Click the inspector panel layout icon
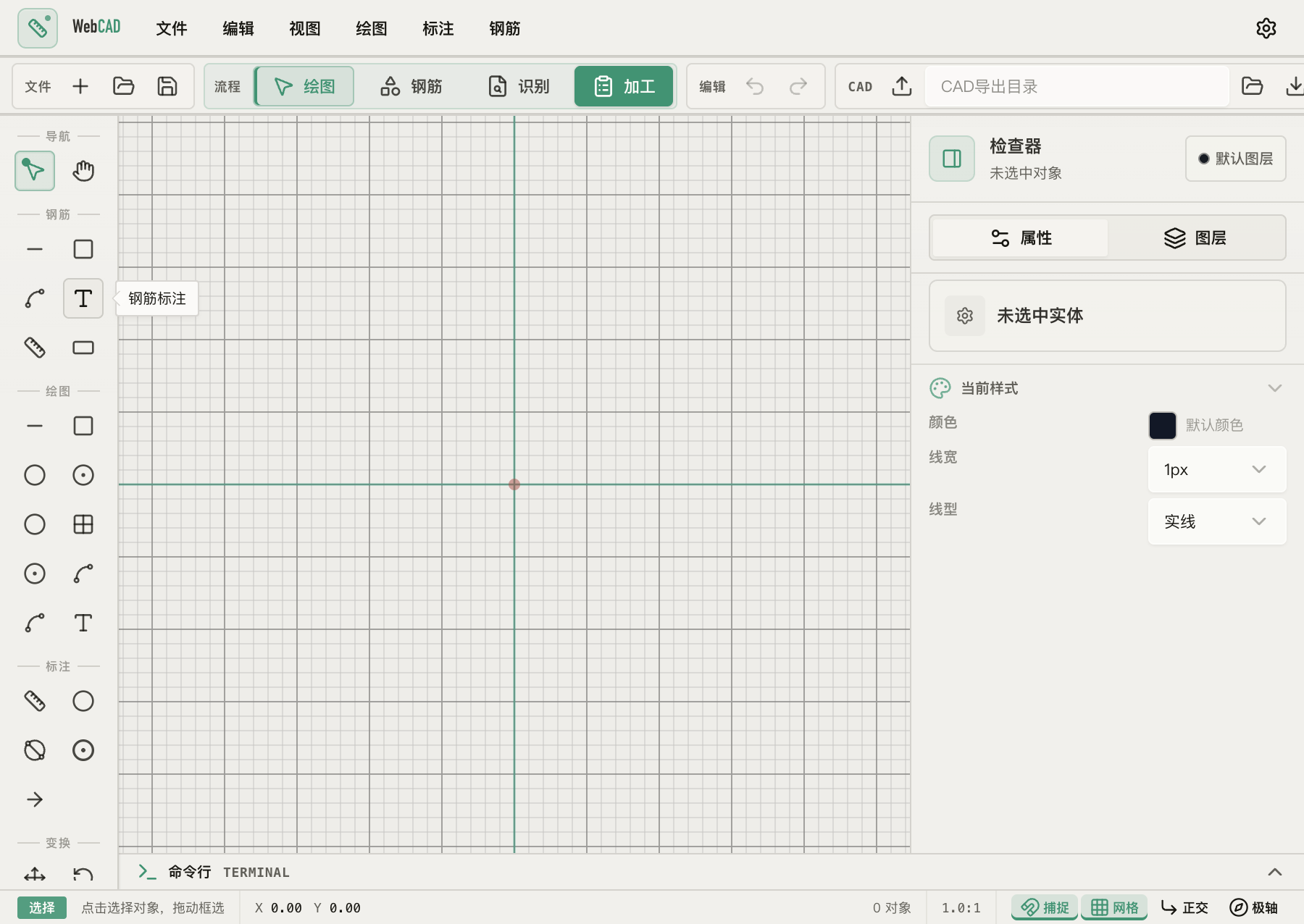This screenshot has width=1304, height=924. tap(952, 159)
